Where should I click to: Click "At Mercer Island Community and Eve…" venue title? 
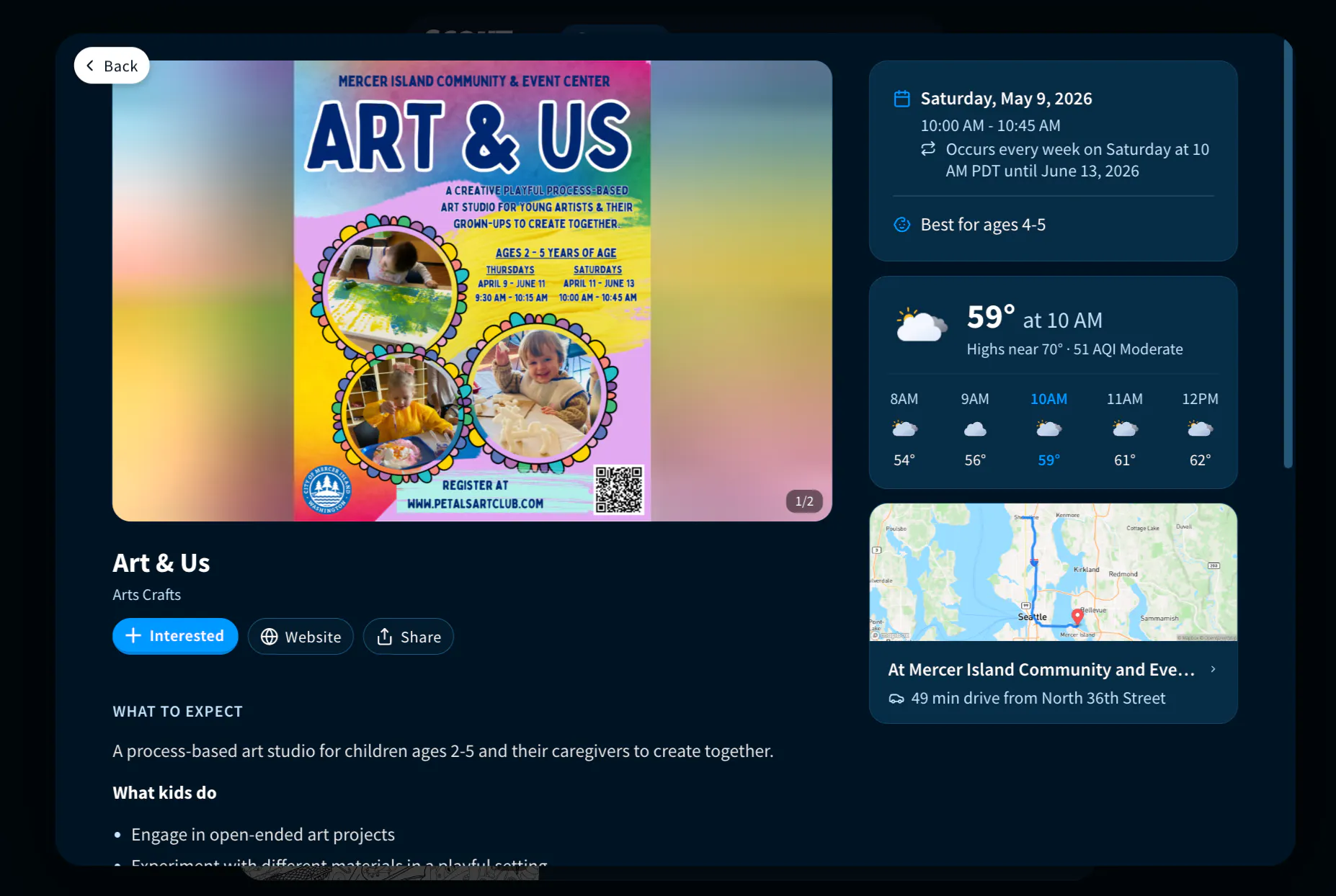click(1042, 670)
